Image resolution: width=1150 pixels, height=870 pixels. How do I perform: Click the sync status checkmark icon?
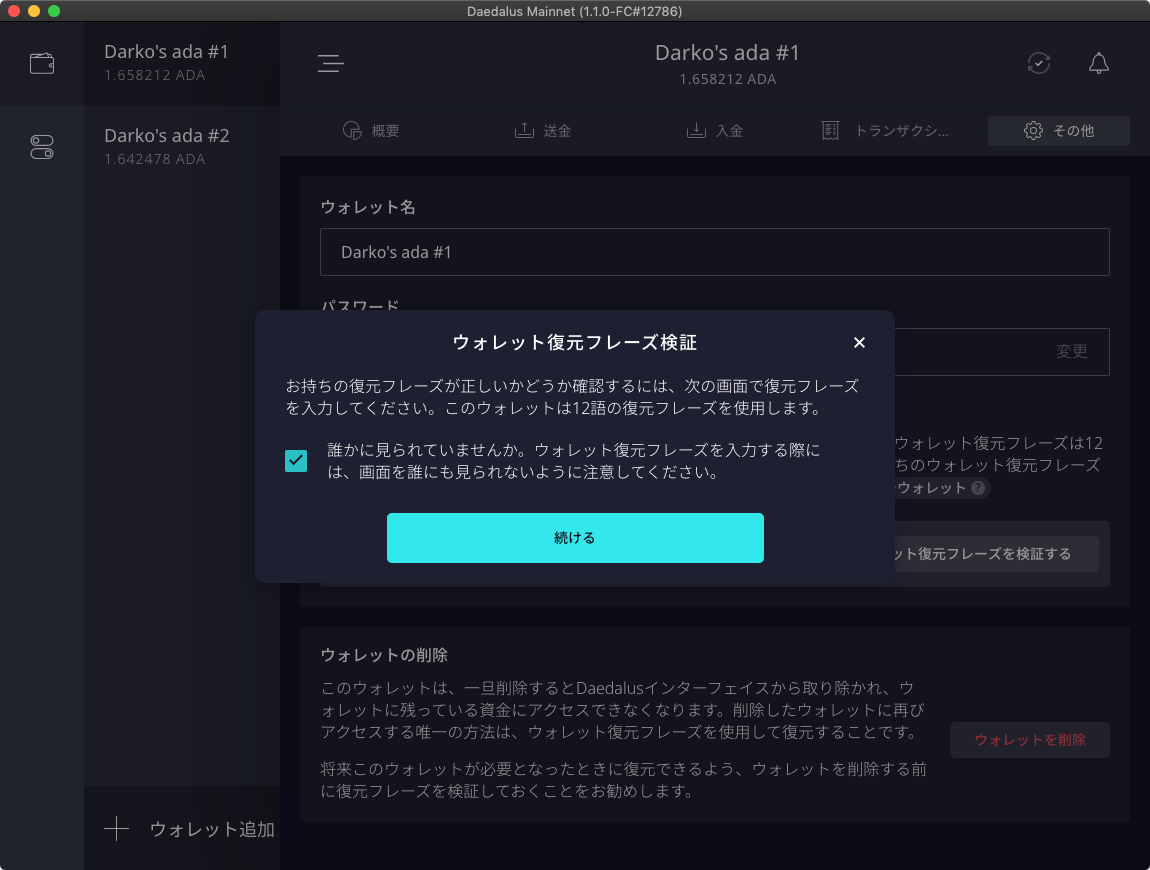(1039, 63)
